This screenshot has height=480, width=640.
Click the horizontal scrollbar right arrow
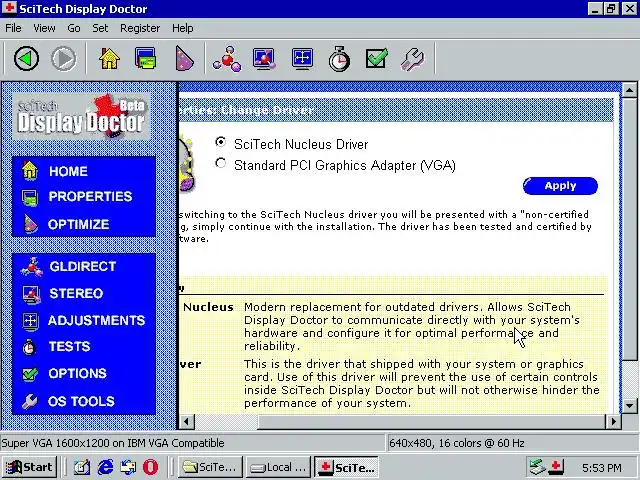613,421
